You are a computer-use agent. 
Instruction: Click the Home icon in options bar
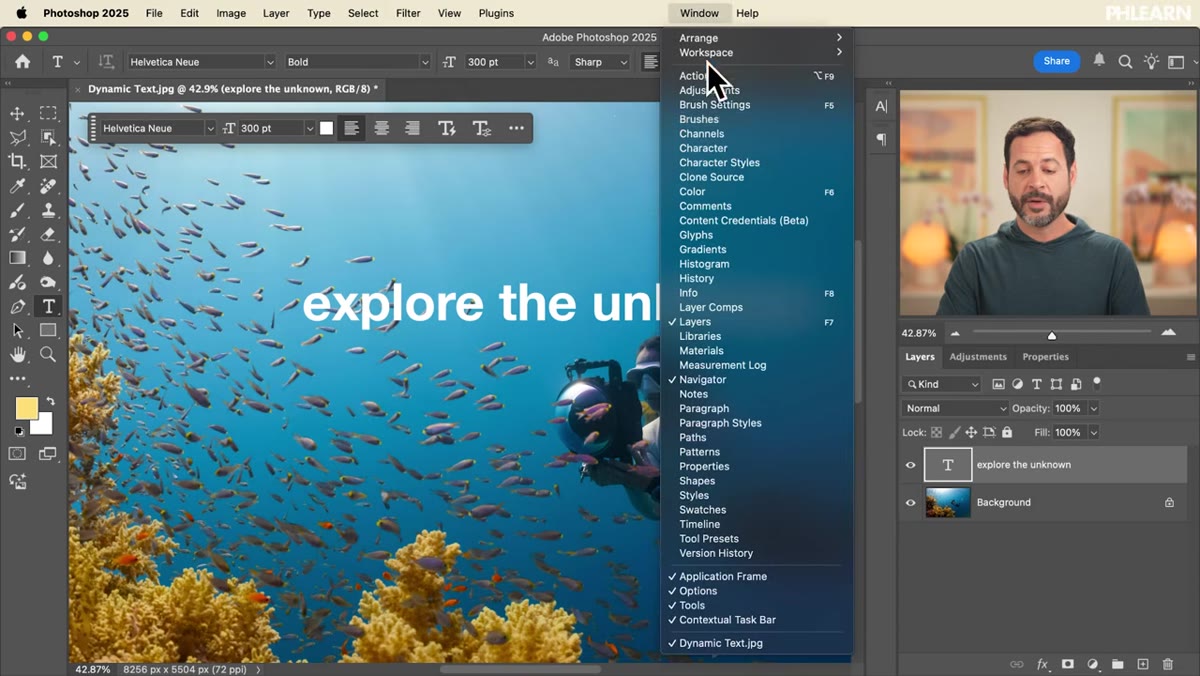[x=22, y=62]
